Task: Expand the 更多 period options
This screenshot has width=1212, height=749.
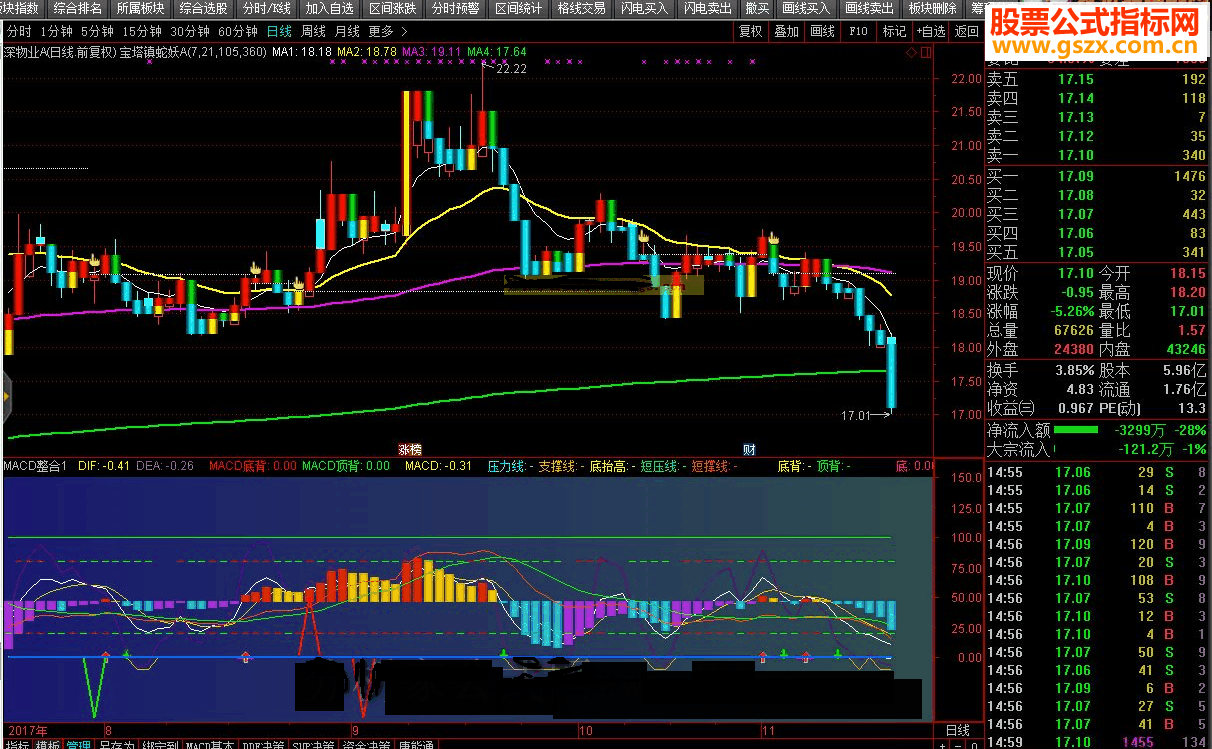Action: click(386, 31)
